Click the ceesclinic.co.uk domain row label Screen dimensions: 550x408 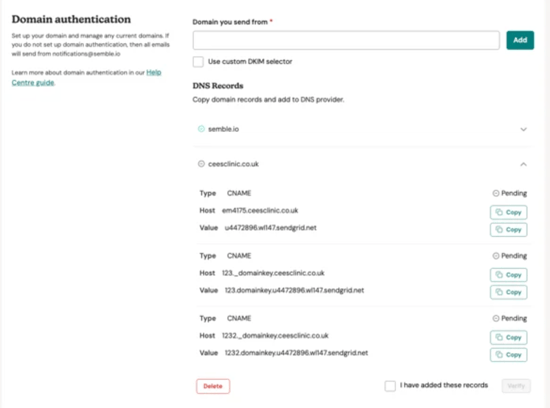click(233, 164)
